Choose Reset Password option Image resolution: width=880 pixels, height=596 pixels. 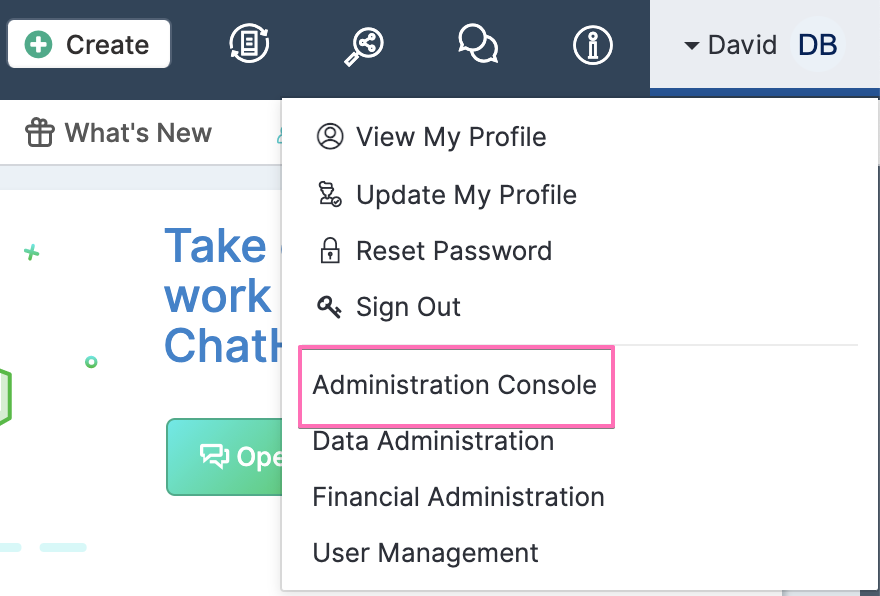pyautogui.click(x=454, y=251)
